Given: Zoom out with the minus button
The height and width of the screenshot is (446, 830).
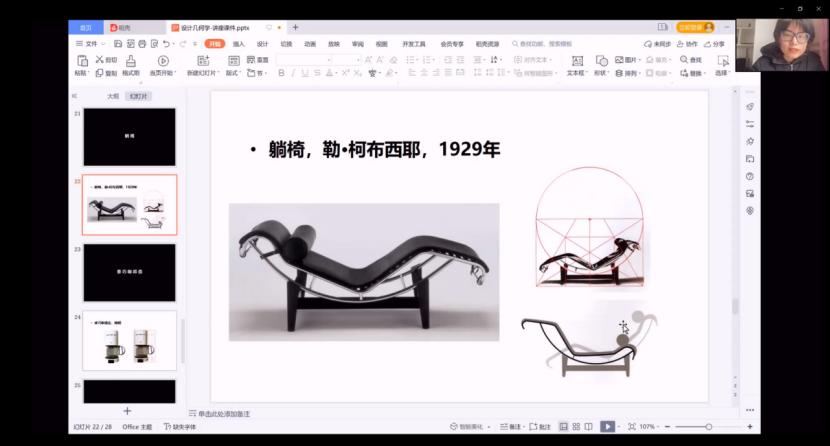Looking at the screenshot, I should 667,426.
